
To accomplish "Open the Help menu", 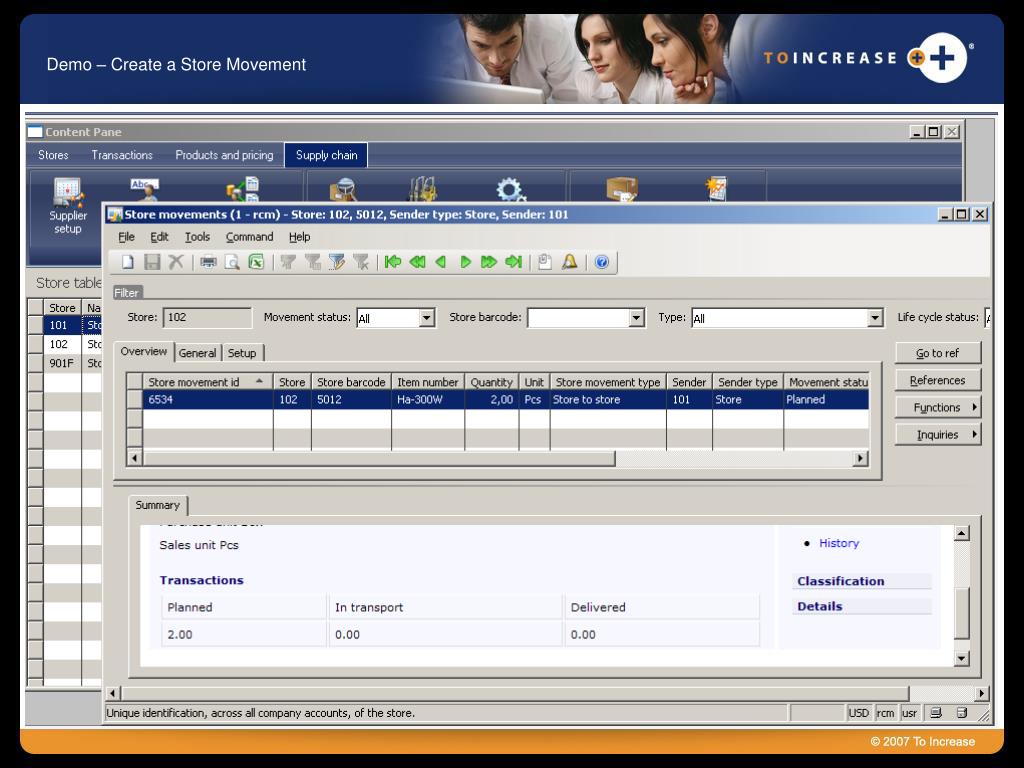I will [x=299, y=237].
